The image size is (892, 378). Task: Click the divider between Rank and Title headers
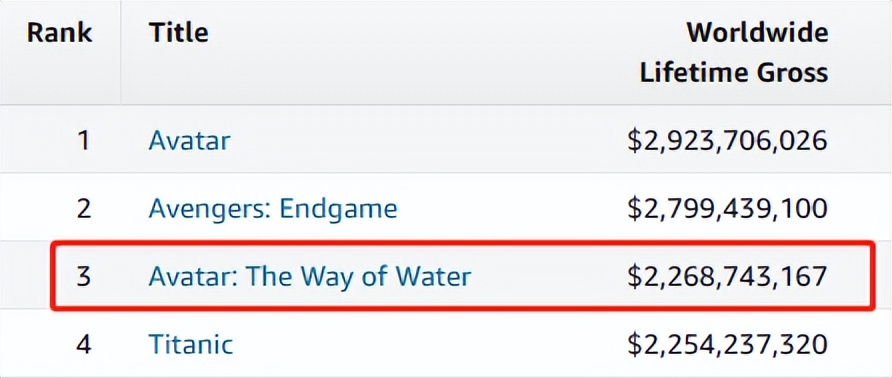coord(121,52)
